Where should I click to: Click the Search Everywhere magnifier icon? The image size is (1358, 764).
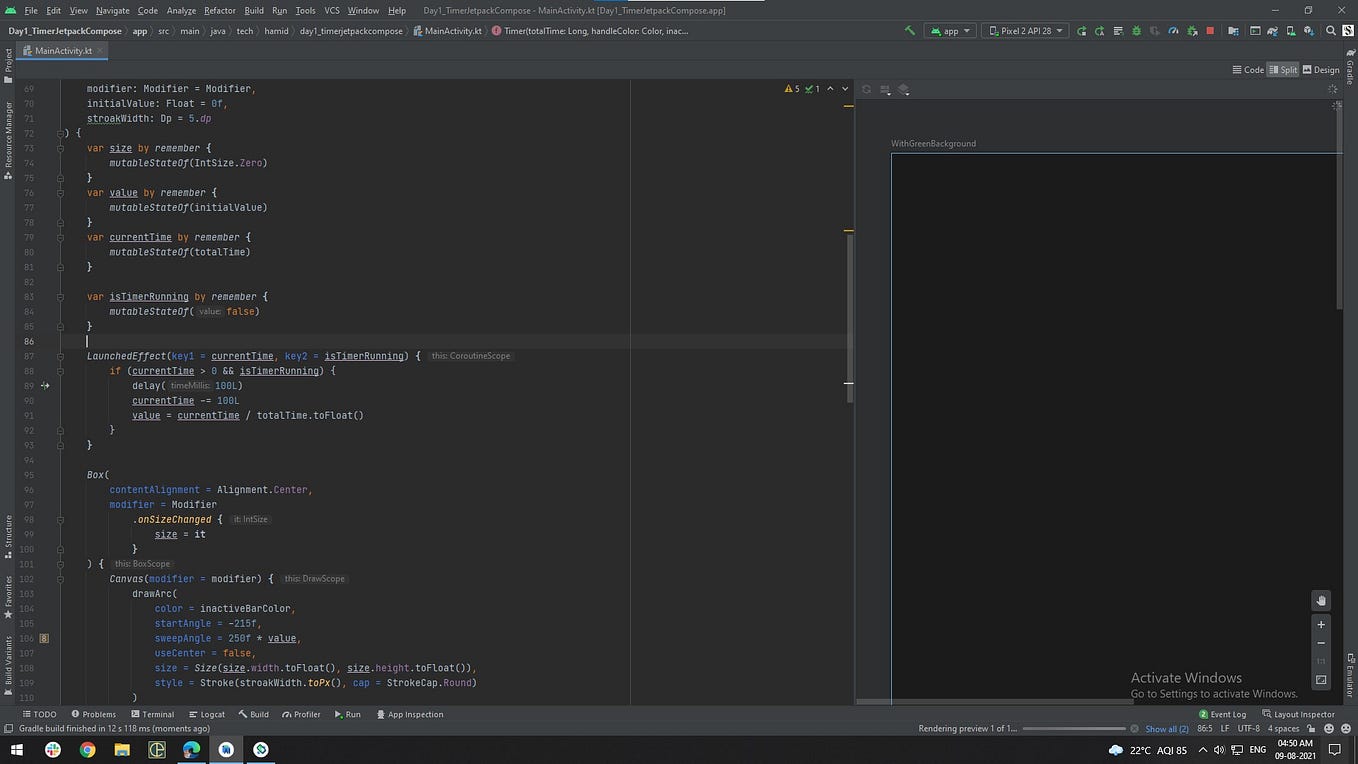(1330, 31)
